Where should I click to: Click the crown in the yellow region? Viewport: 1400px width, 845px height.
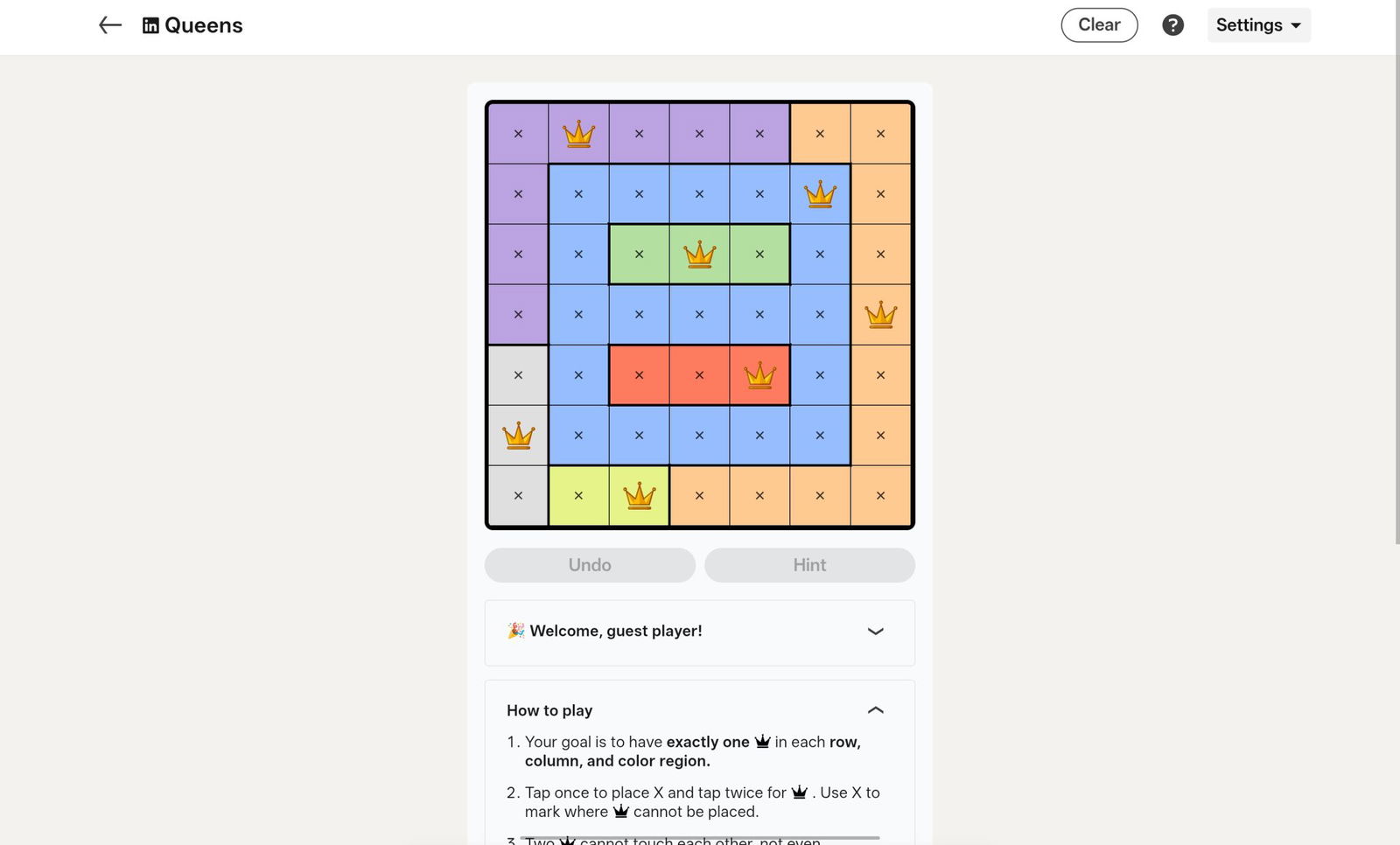coord(639,496)
